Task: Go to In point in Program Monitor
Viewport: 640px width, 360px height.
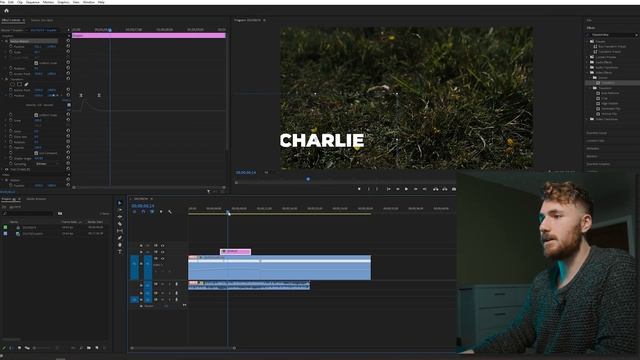Action: click(388, 189)
